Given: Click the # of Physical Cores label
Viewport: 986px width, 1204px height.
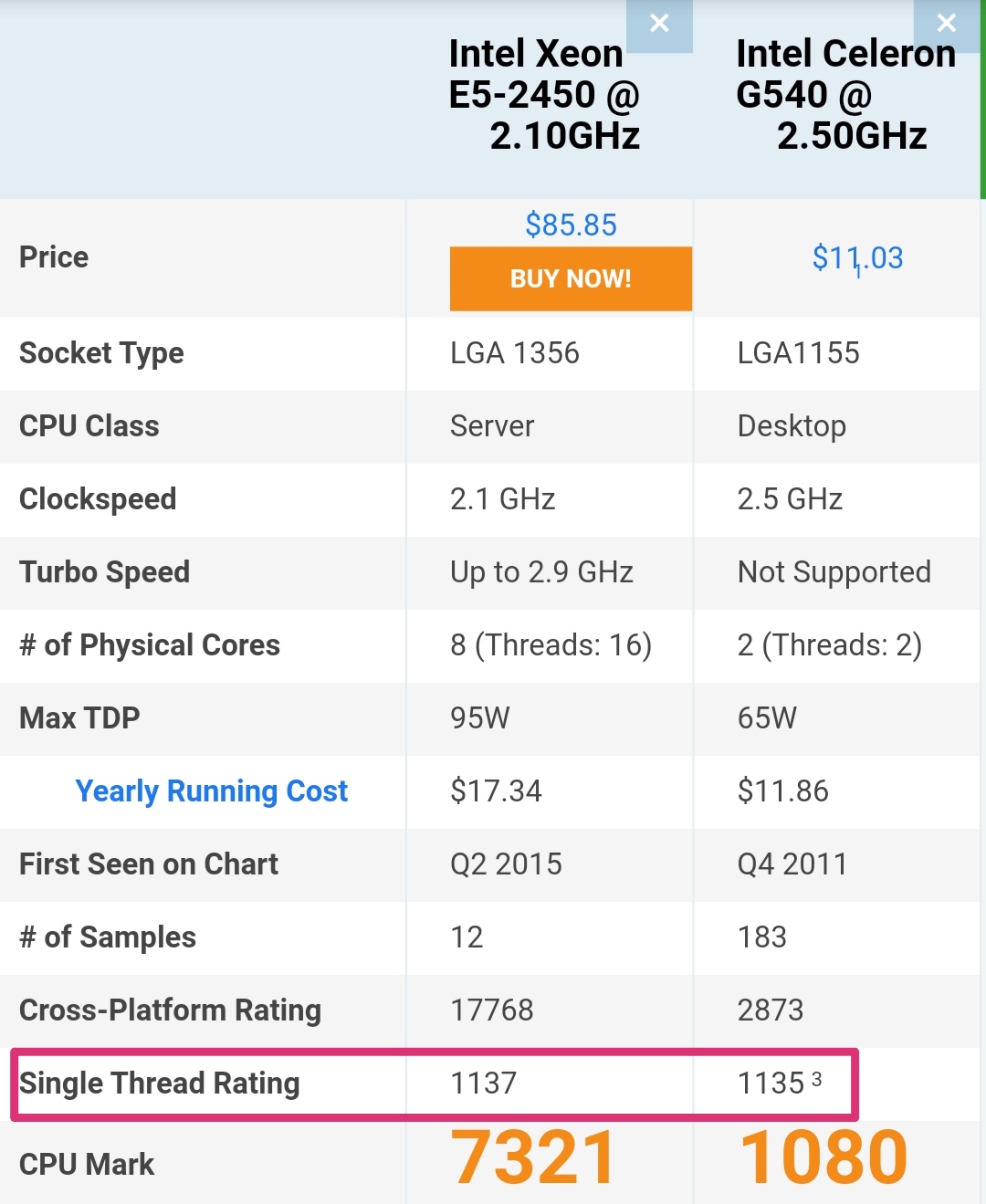Looking at the screenshot, I should 150,645.
